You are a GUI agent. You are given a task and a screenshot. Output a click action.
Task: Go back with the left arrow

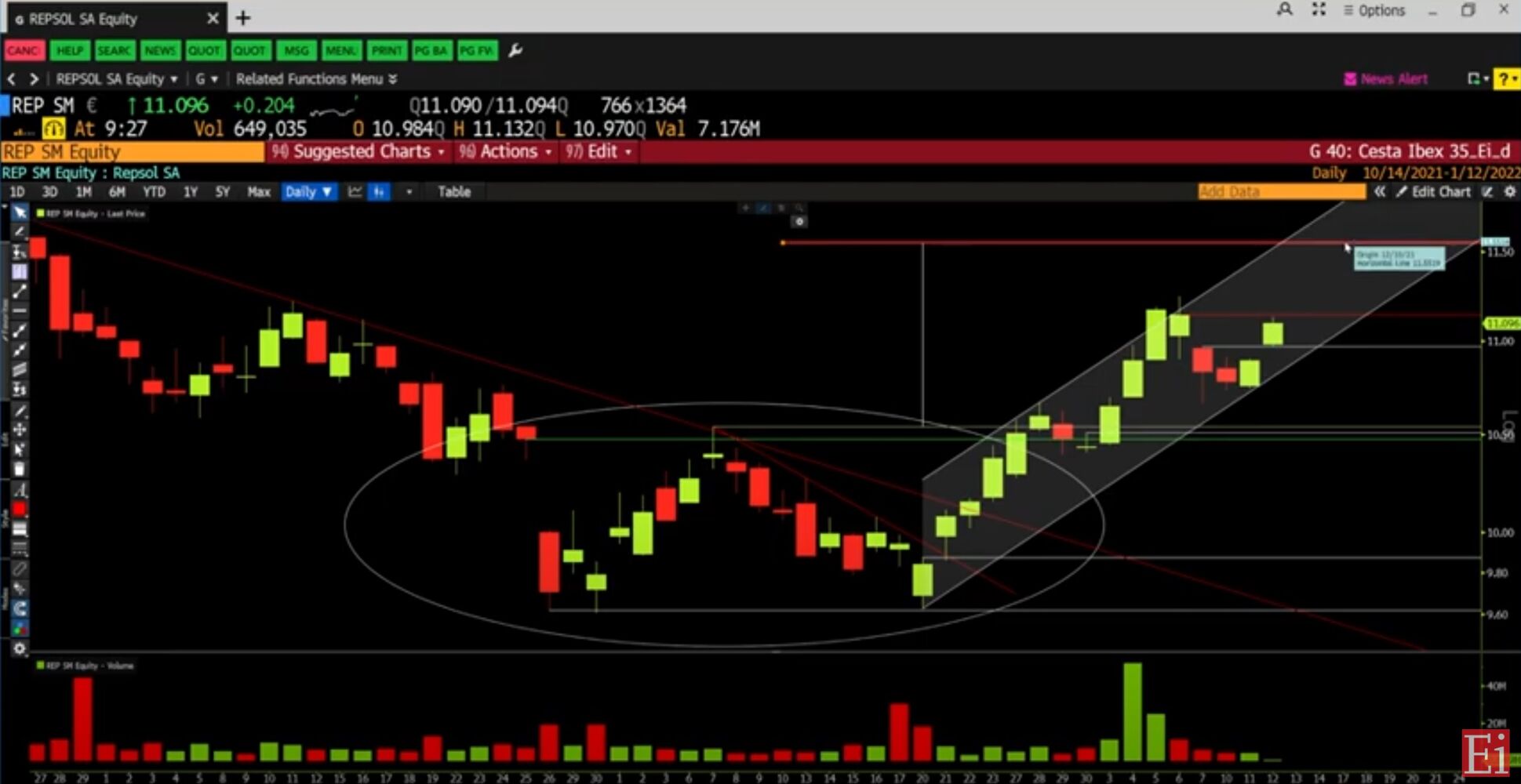[x=11, y=79]
